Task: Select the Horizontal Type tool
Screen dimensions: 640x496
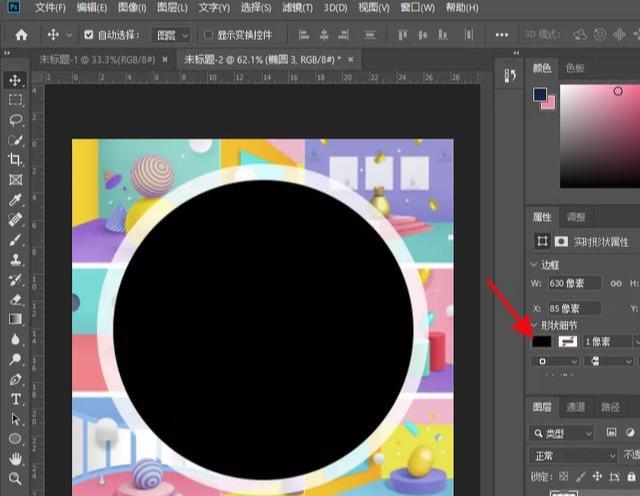Action: 16,399
